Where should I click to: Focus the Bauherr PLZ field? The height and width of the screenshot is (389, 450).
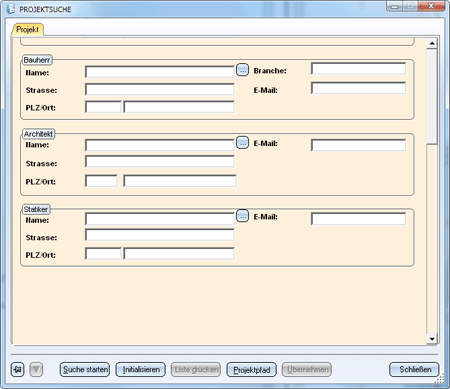tap(103, 107)
